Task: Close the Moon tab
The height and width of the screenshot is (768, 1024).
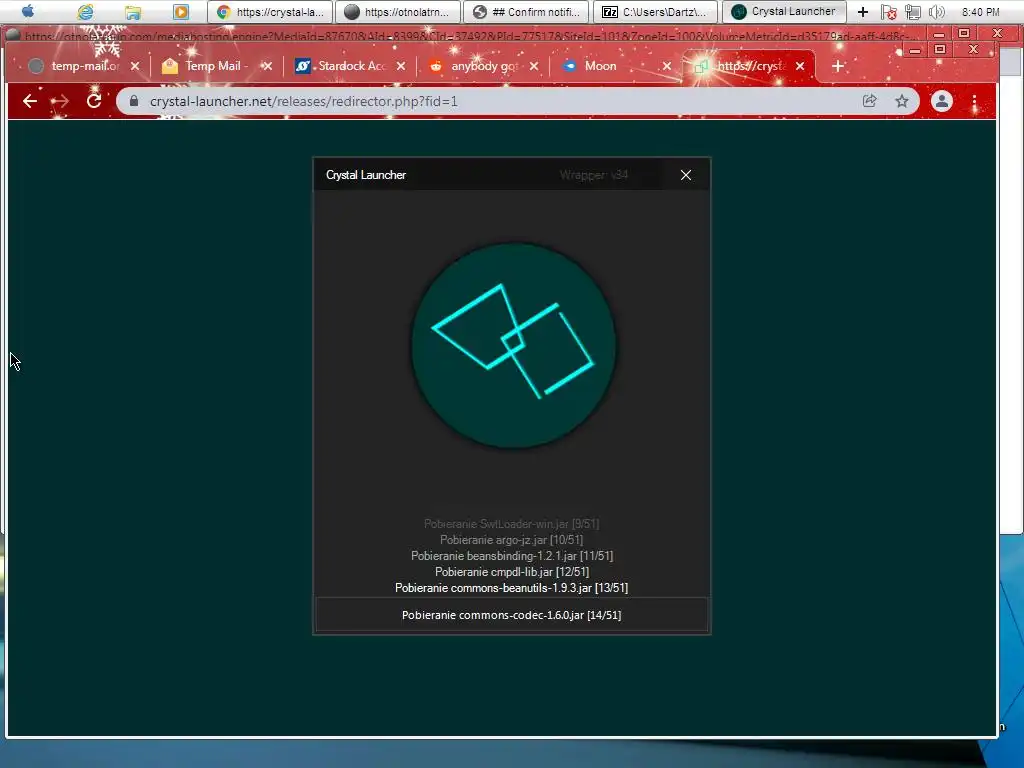Action: coord(667,66)
